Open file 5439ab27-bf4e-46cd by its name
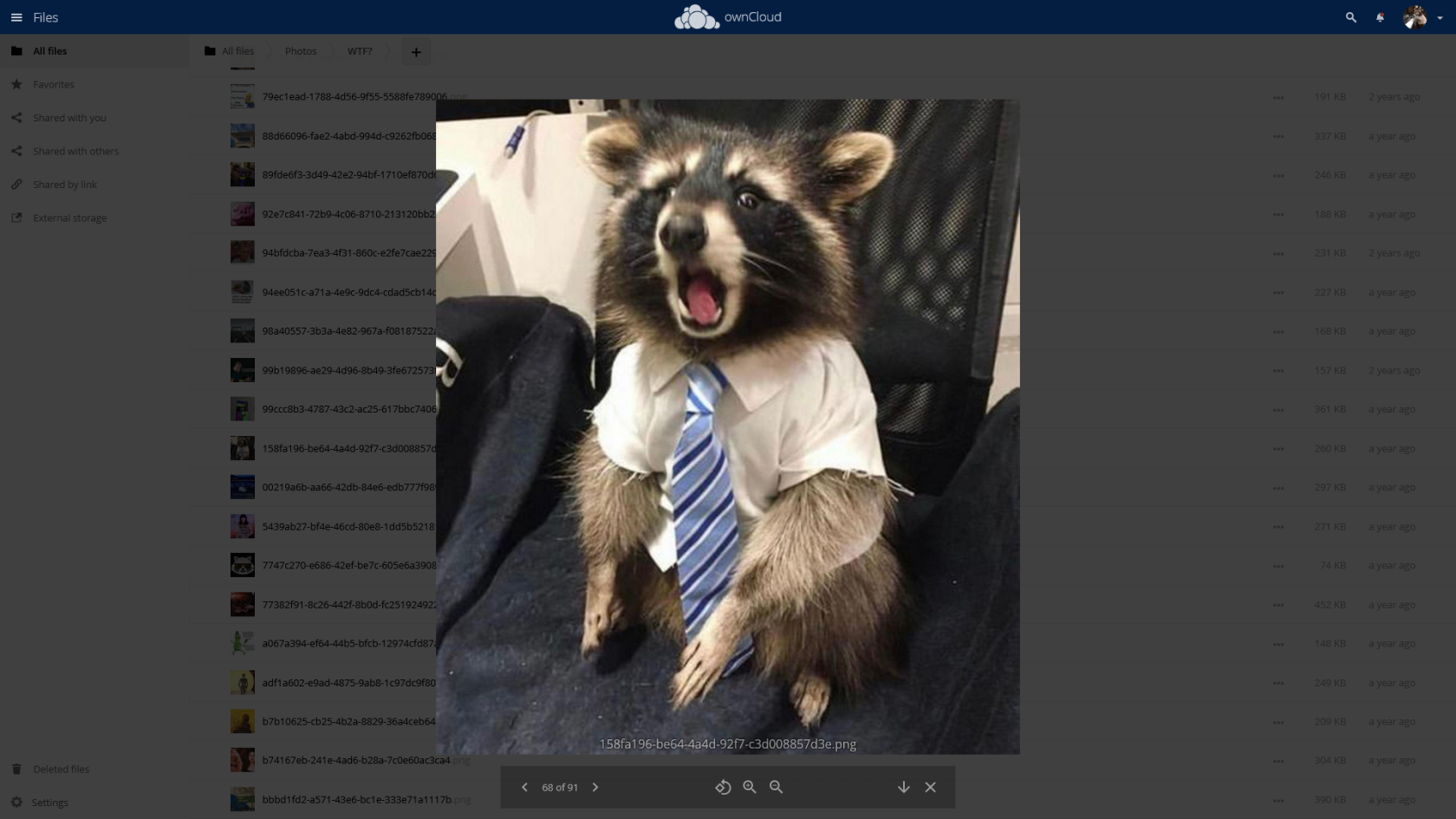This screenshot has height=819, width=1456. [x=348, y=526]
